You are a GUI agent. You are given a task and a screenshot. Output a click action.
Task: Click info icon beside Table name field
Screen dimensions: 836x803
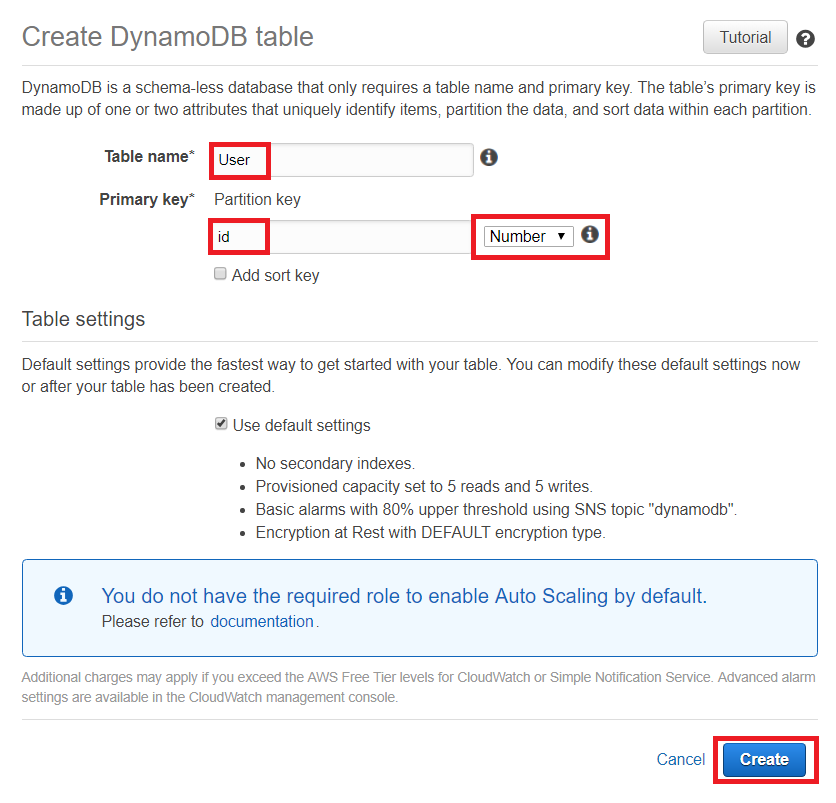tap(489, 157)
